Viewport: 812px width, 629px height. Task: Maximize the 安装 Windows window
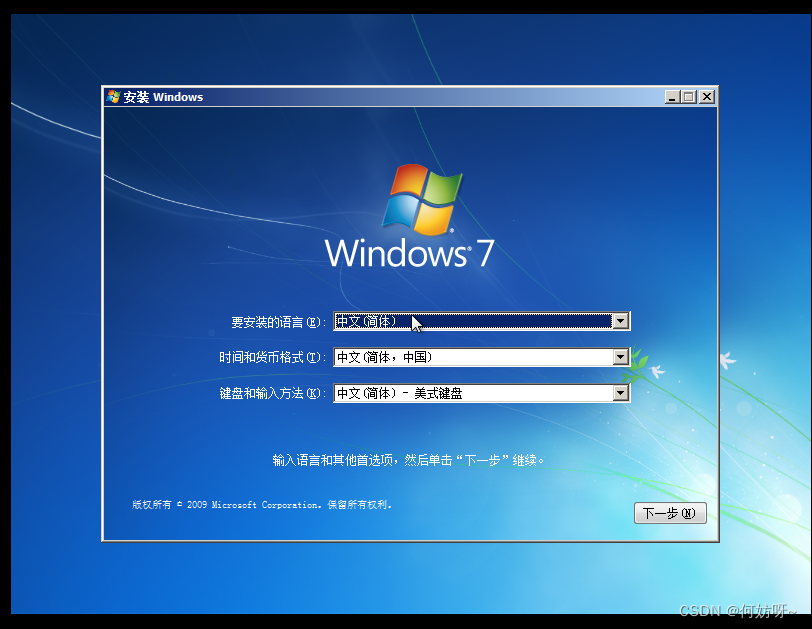pos(689,97)
